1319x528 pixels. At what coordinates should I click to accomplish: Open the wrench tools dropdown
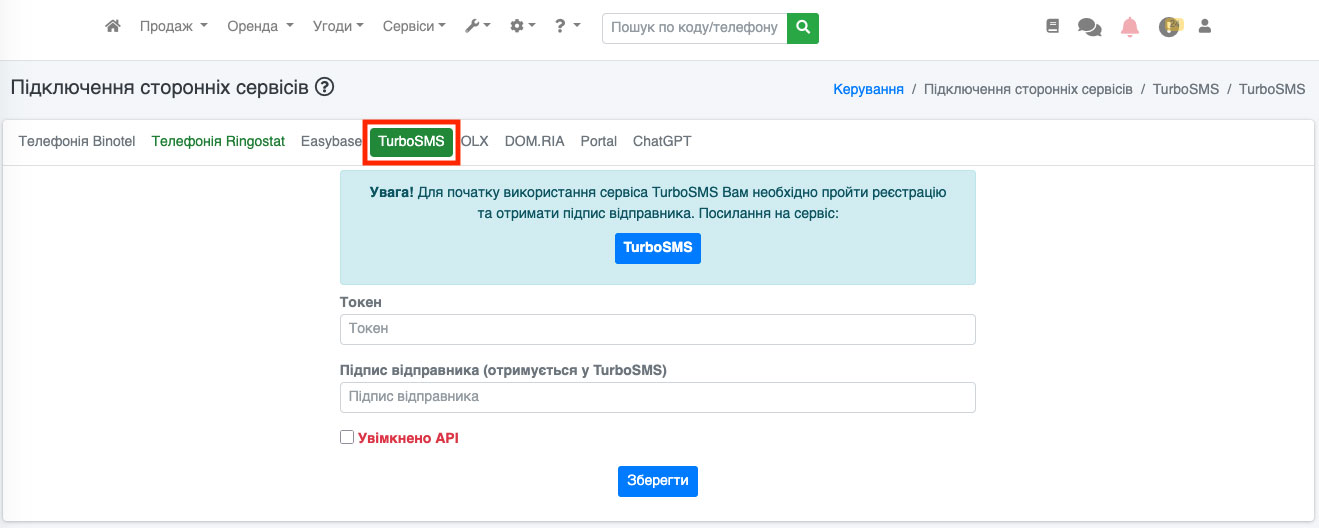coord(478,27)
